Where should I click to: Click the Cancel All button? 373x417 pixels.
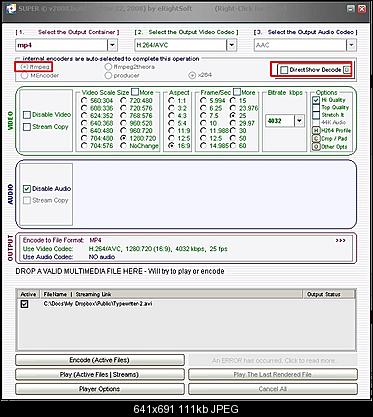tap(273, 389)
